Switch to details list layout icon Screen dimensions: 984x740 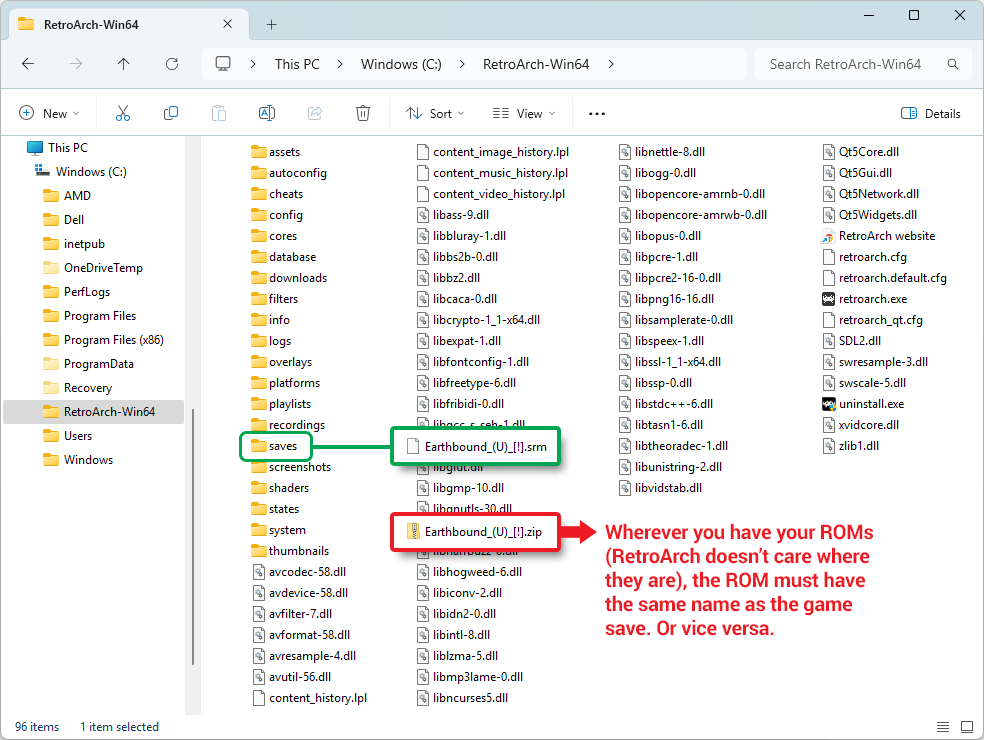click(943, 727)
